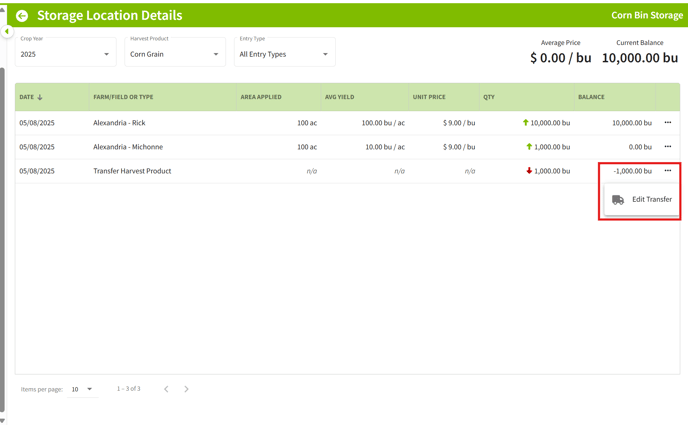
Task: Sort by the Balance column header
Action: click(591, 97)
